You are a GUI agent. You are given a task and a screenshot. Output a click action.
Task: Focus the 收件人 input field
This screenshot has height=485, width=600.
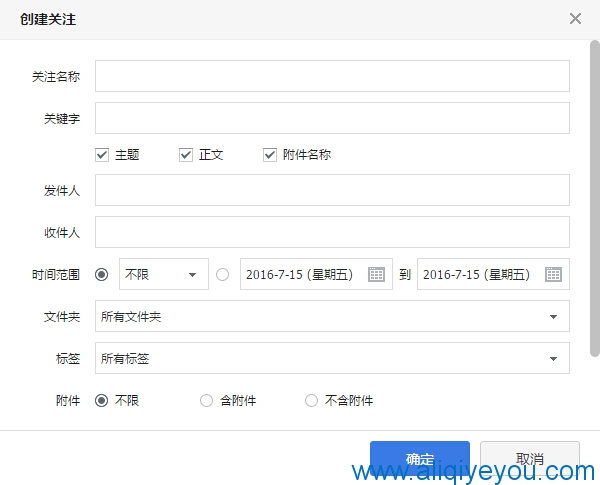coord(332,232)
